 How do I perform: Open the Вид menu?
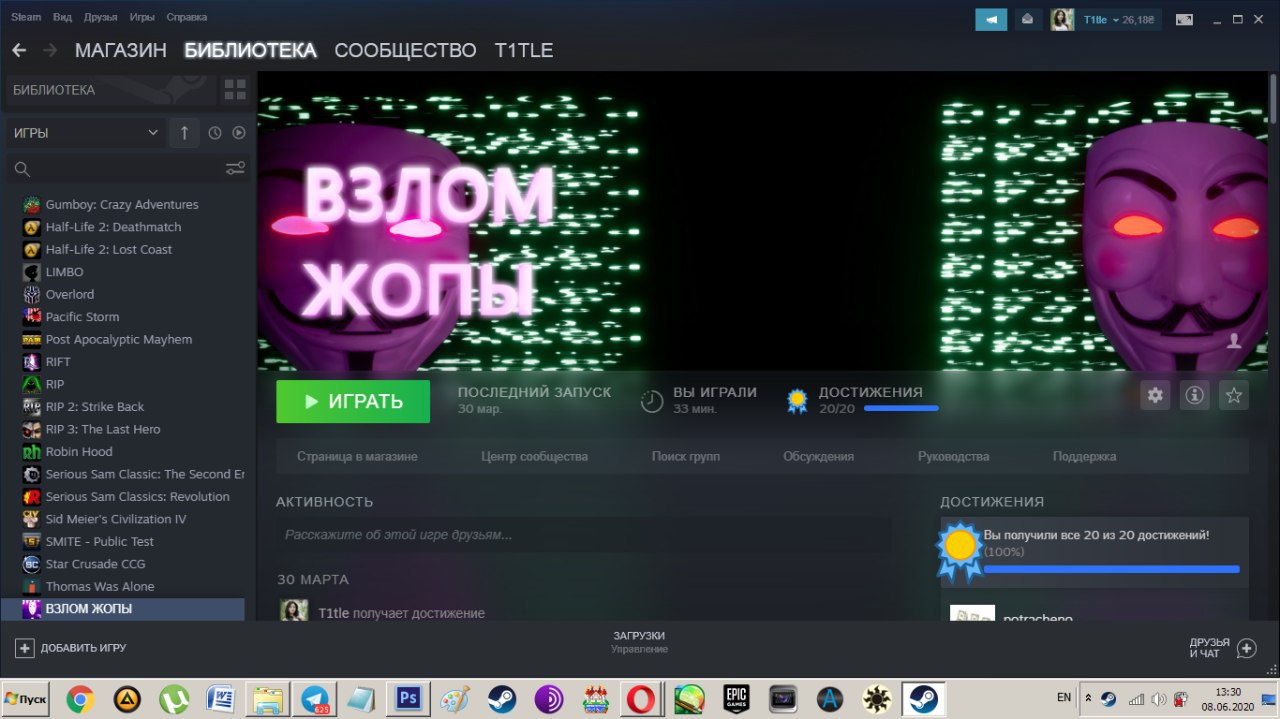coord(62,17)
